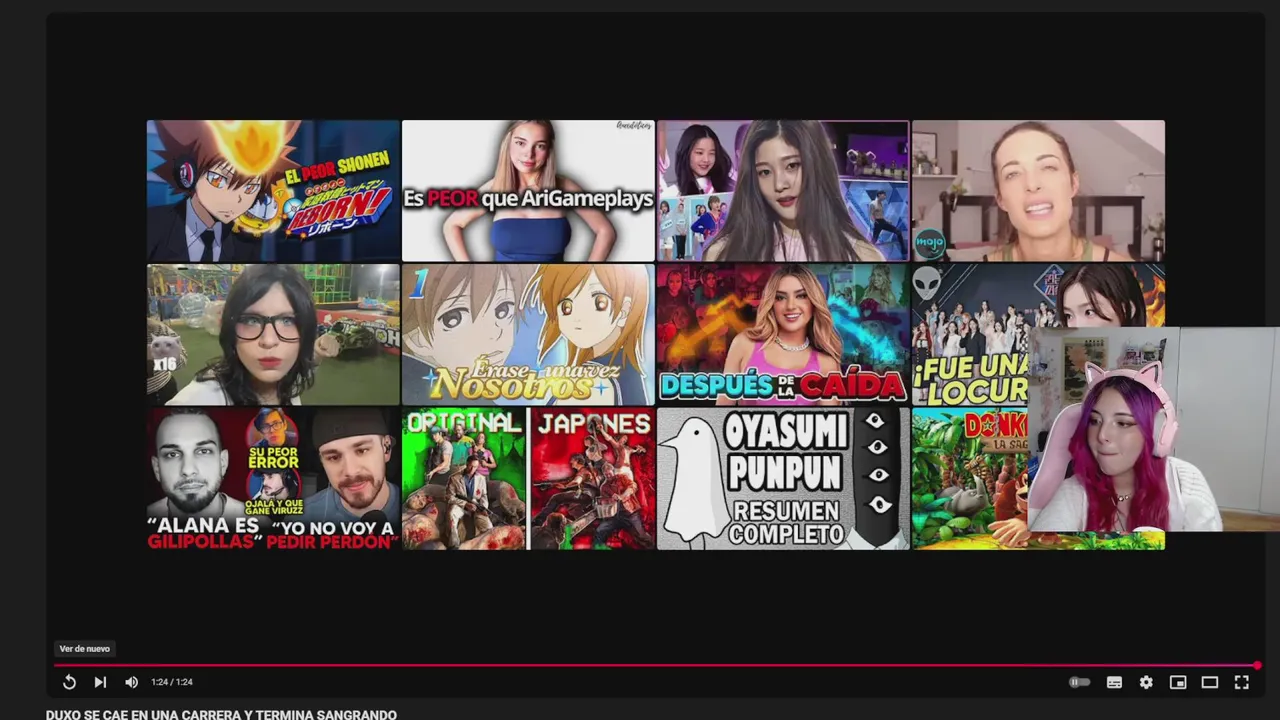Open the player settings gear

pos(1146,682)
